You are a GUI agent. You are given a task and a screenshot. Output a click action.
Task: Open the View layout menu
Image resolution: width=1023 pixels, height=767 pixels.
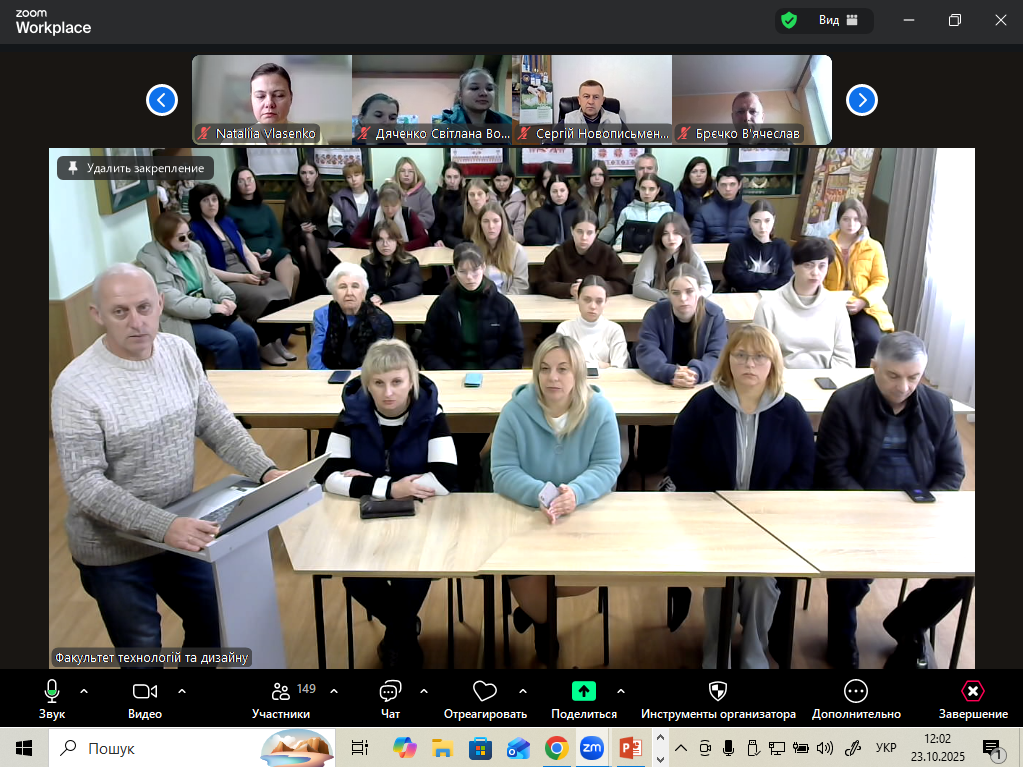click(x=838, y=20)
